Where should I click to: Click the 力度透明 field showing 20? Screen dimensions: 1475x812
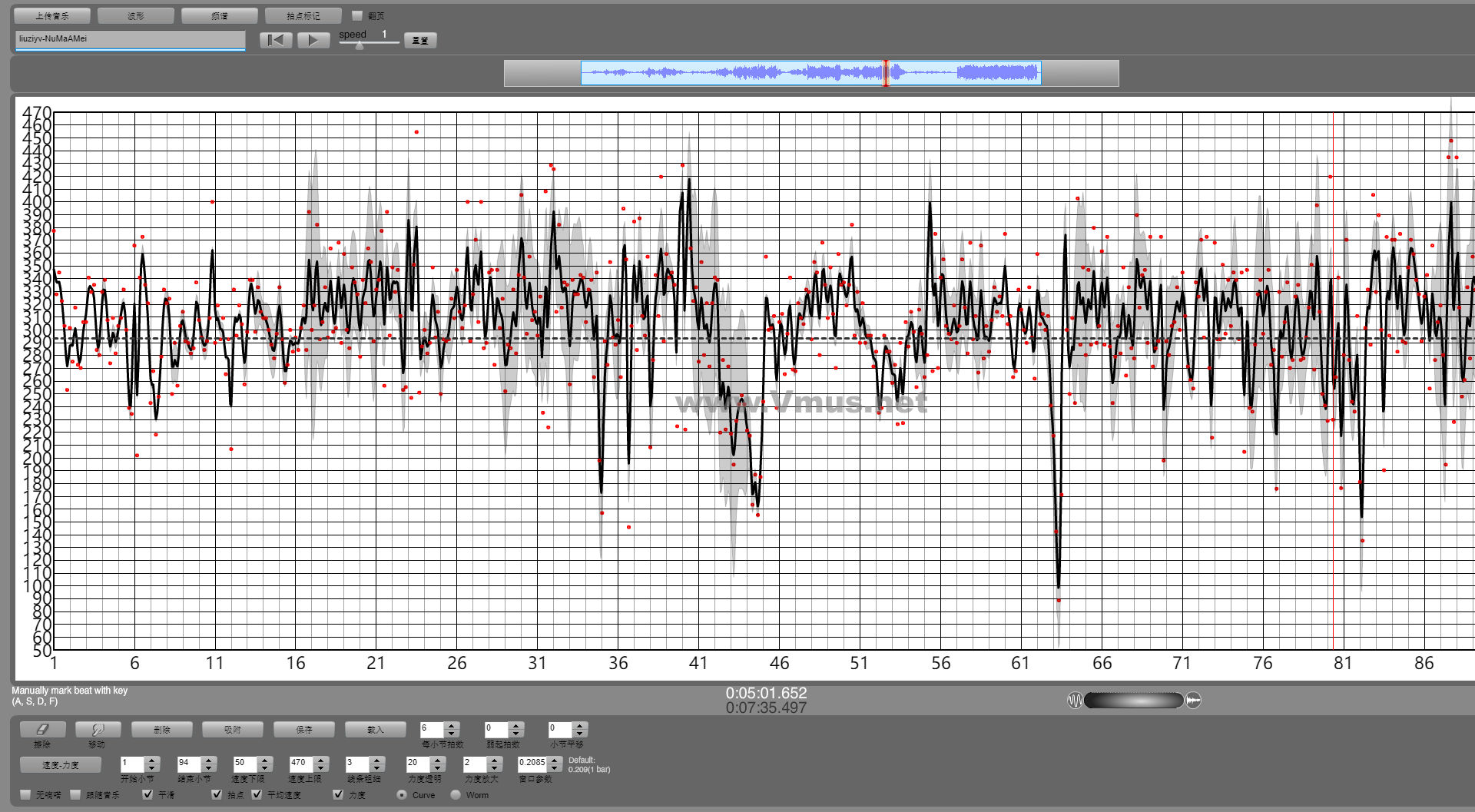[x=419, y=764]
